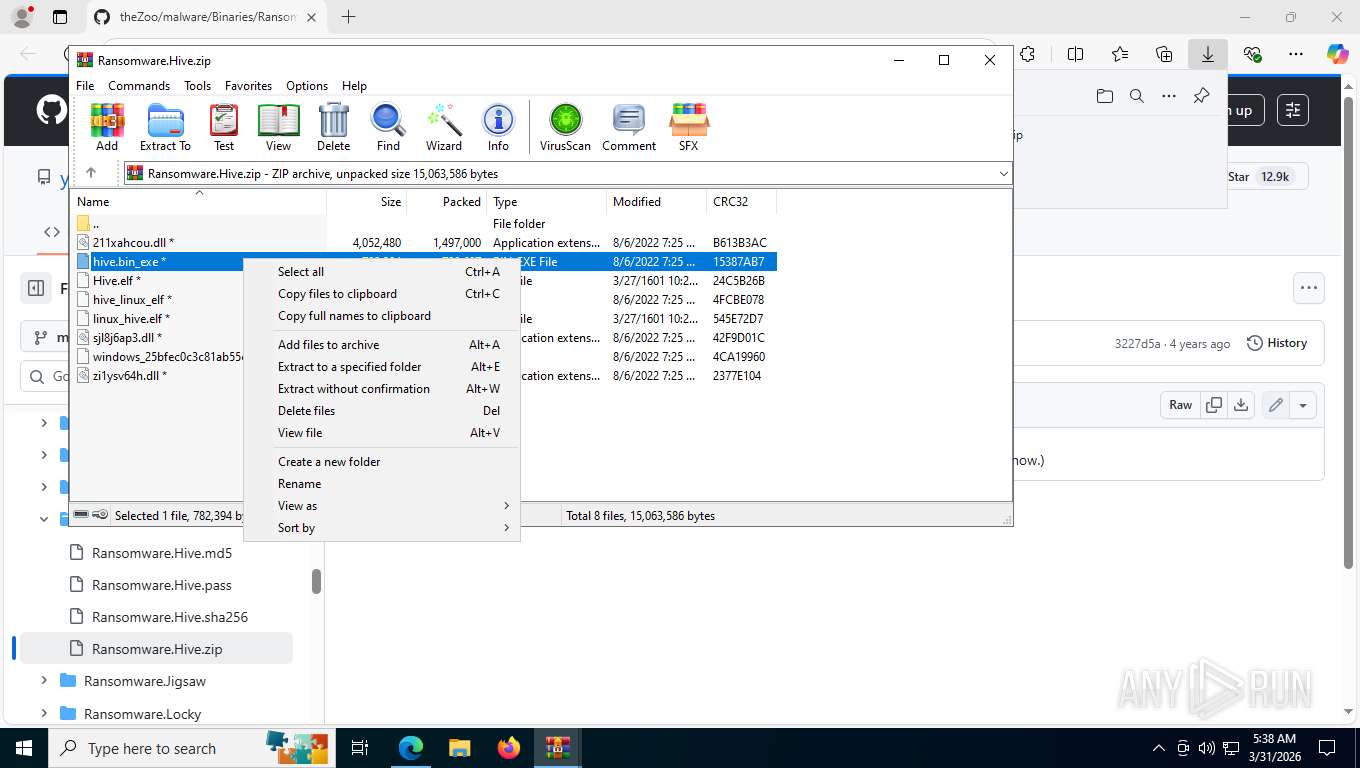The image size is (1360, 768).
Task: Click the Info toolbar icon
Action: pos(498,127)
